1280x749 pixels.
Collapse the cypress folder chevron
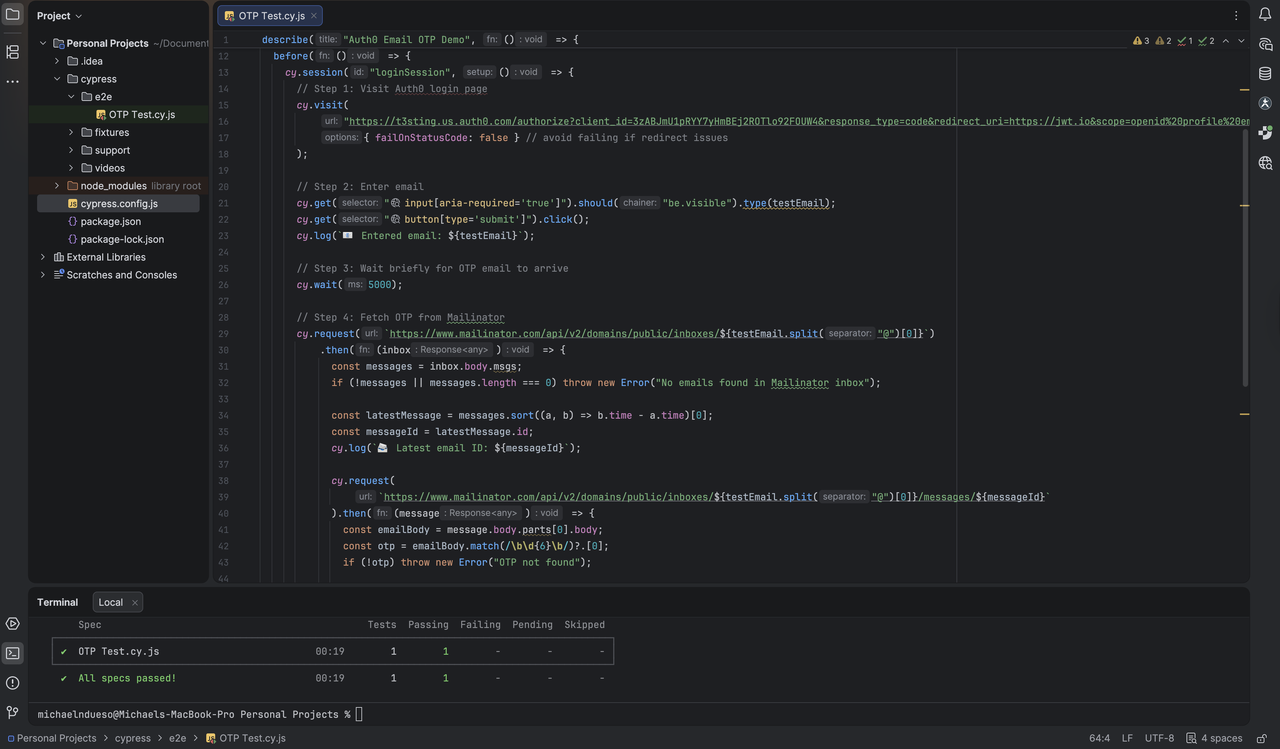[57, 79]
